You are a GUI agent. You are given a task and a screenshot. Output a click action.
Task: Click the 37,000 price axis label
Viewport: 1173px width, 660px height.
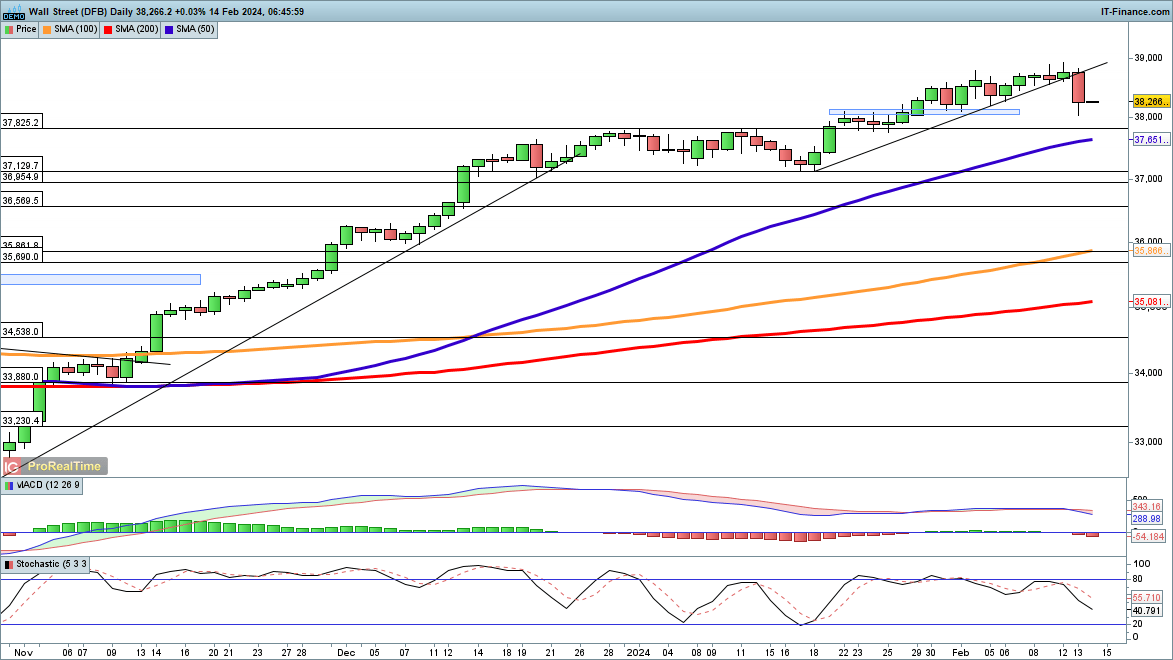[x=1149, y=180]
